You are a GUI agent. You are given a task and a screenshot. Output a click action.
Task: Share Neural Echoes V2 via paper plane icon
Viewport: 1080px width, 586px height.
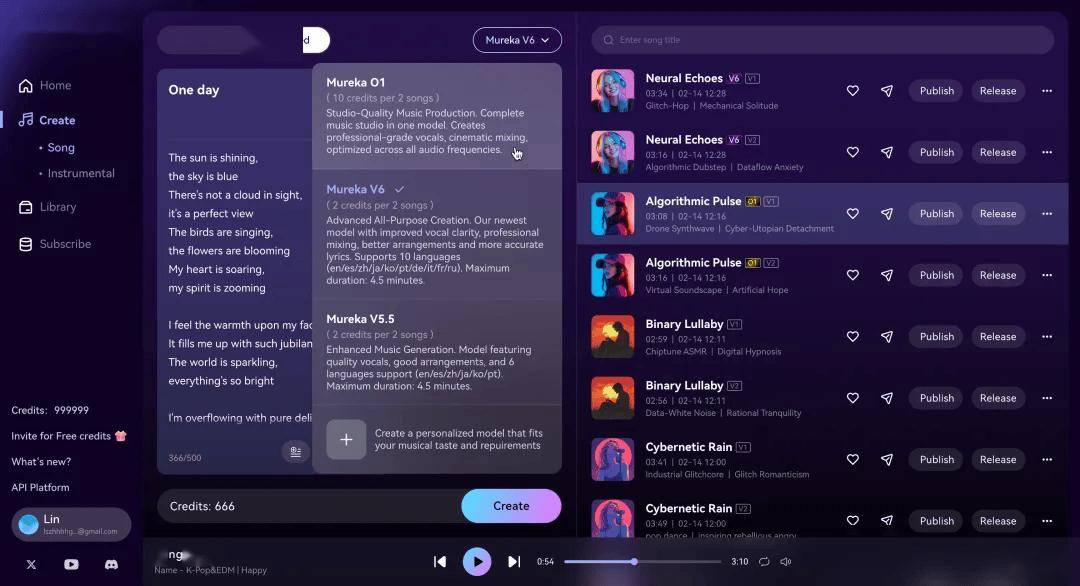[x=887, y=152]
